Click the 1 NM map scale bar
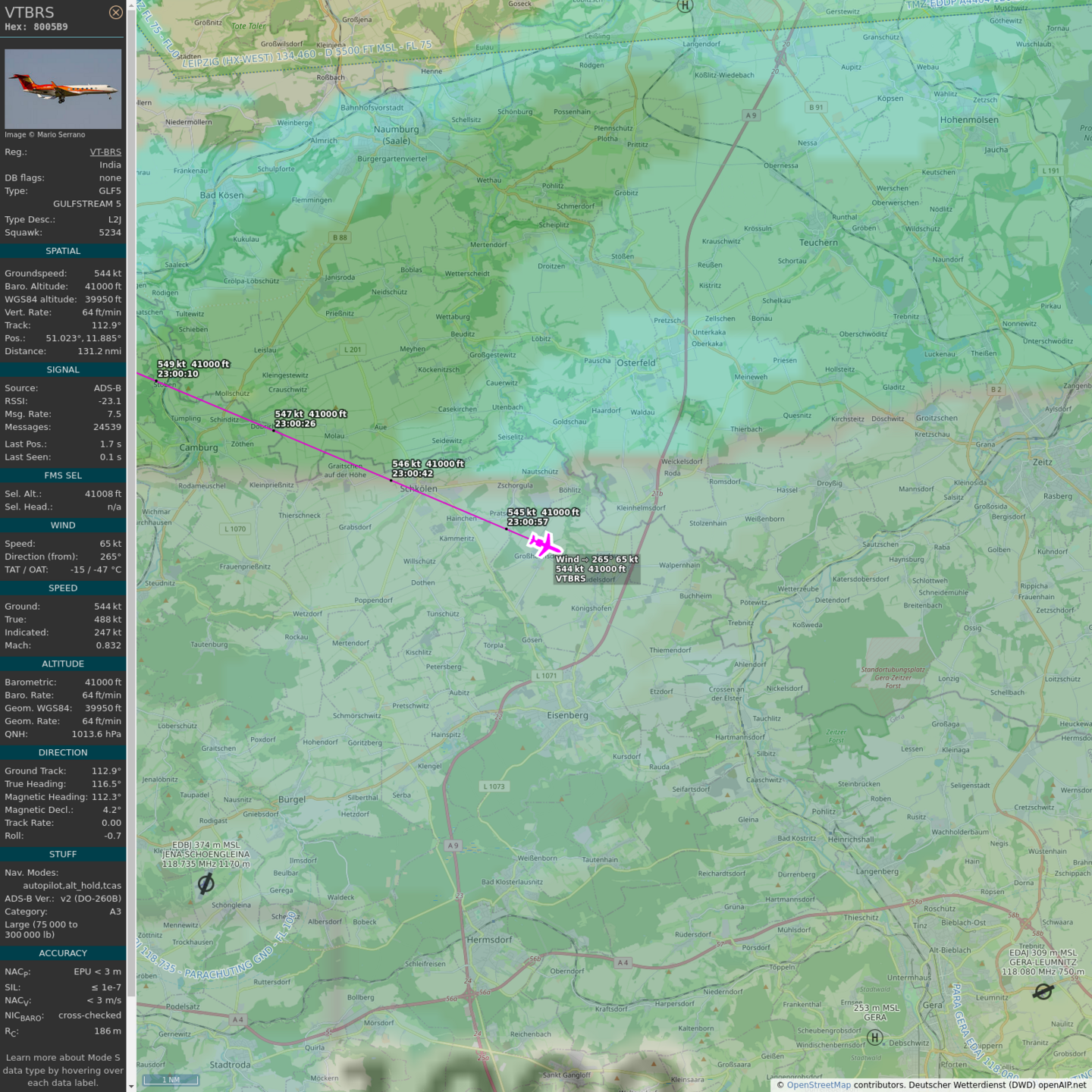The height and width of the screenshot is (1092, 1092). click(171, 1080)
